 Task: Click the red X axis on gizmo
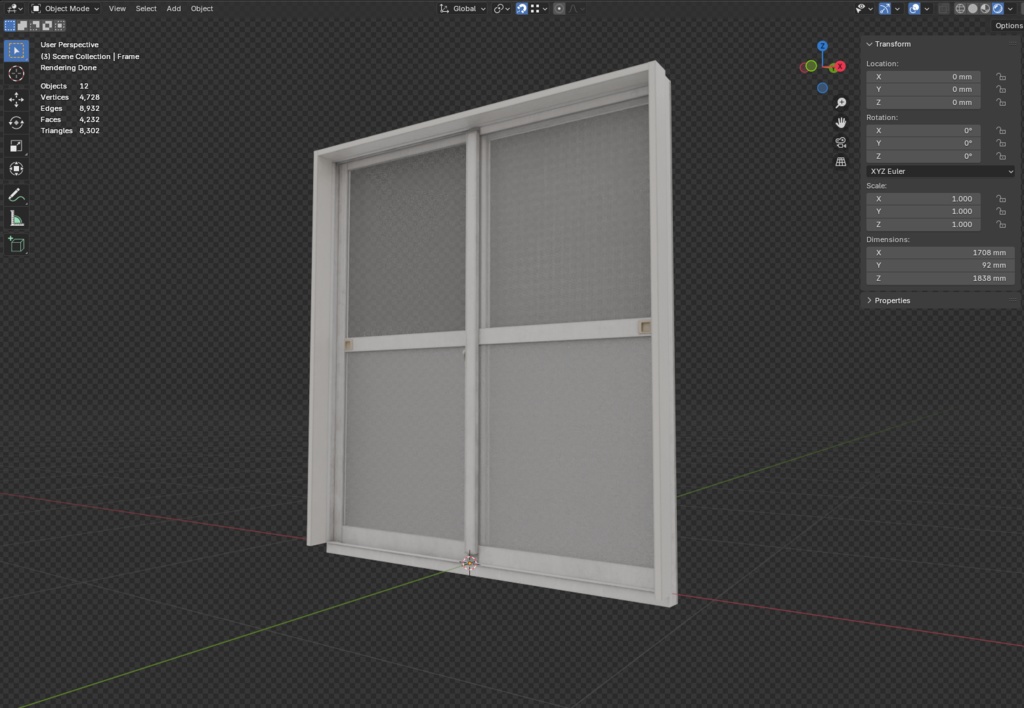(840, 67)
